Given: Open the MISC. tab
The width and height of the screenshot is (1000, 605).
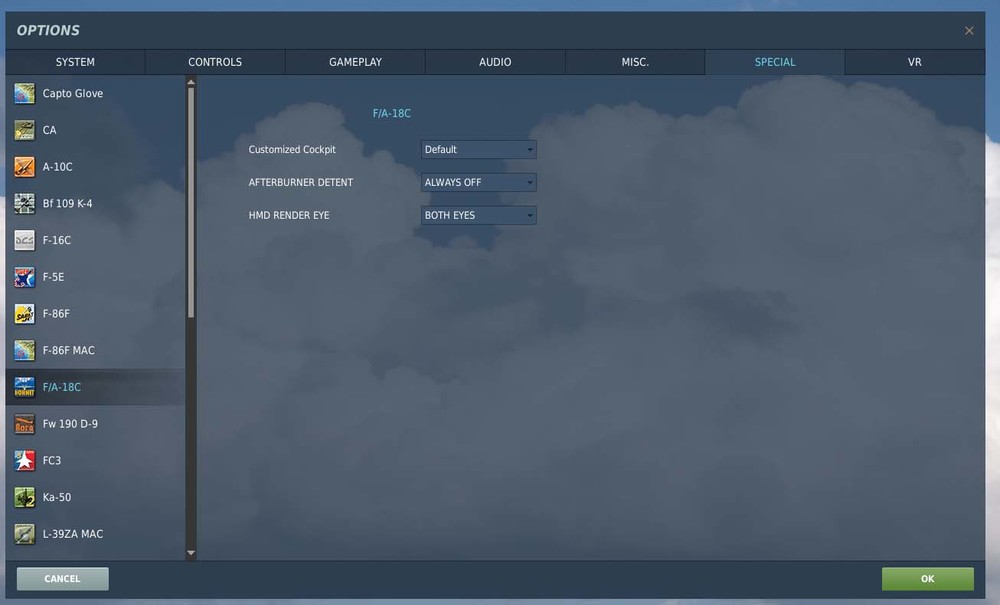Looking at the screenshot, I should (635, 62).
